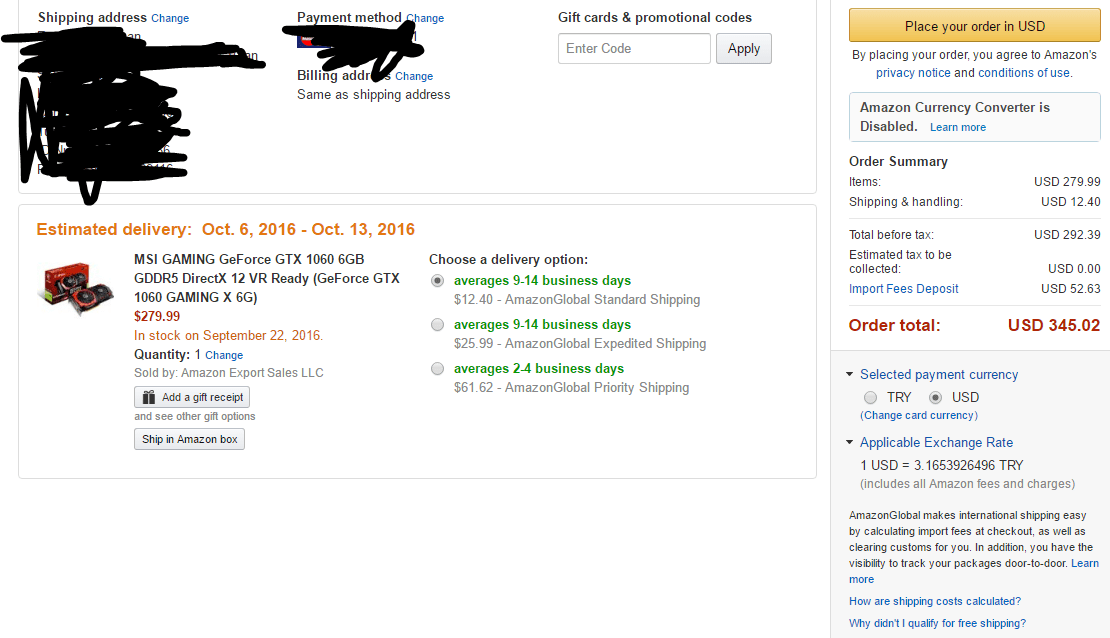Open the privacy notice link

click(x=913, y=73)
